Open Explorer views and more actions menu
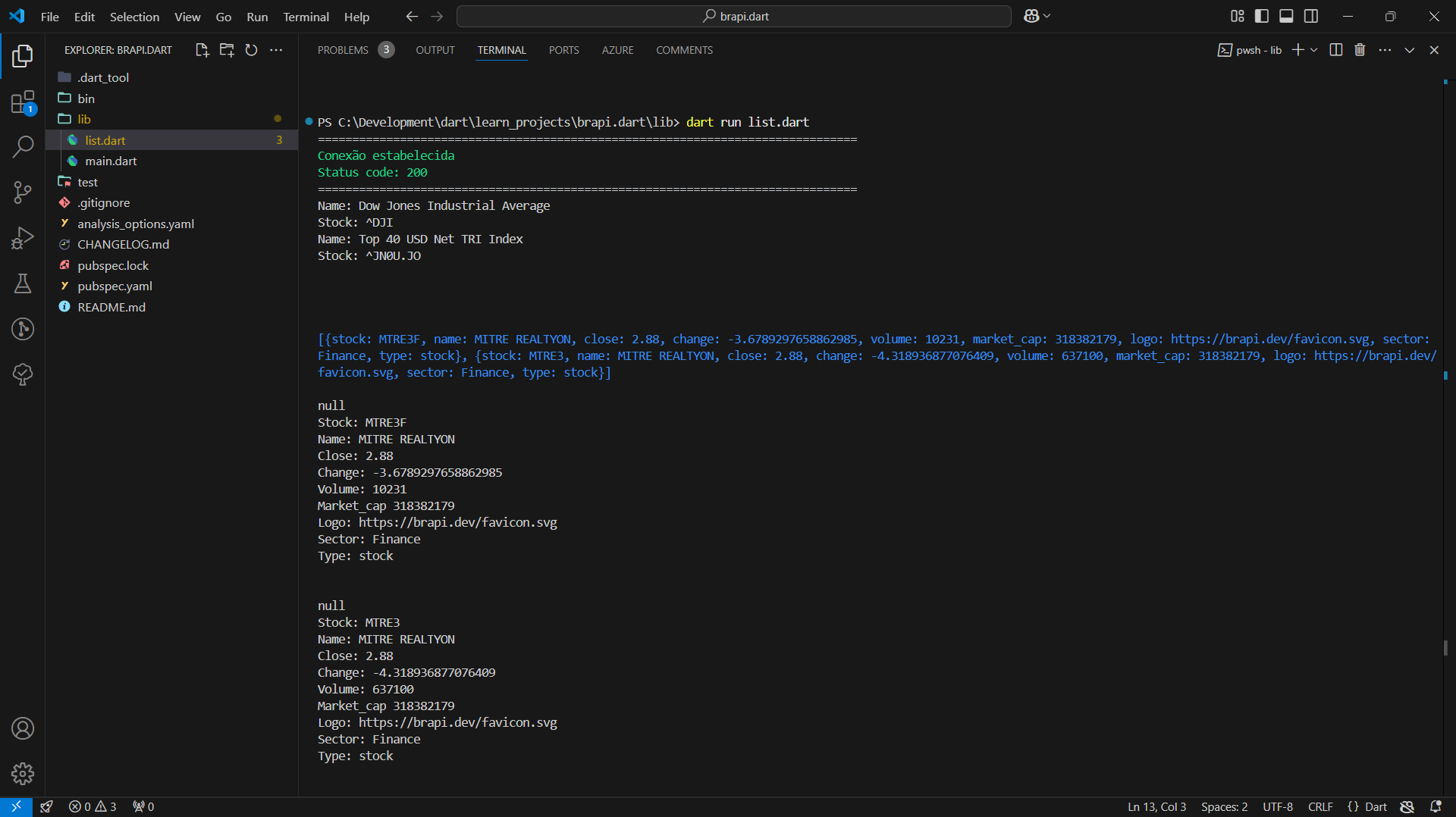Screen dimensions: 1456x817 (276, 50)
